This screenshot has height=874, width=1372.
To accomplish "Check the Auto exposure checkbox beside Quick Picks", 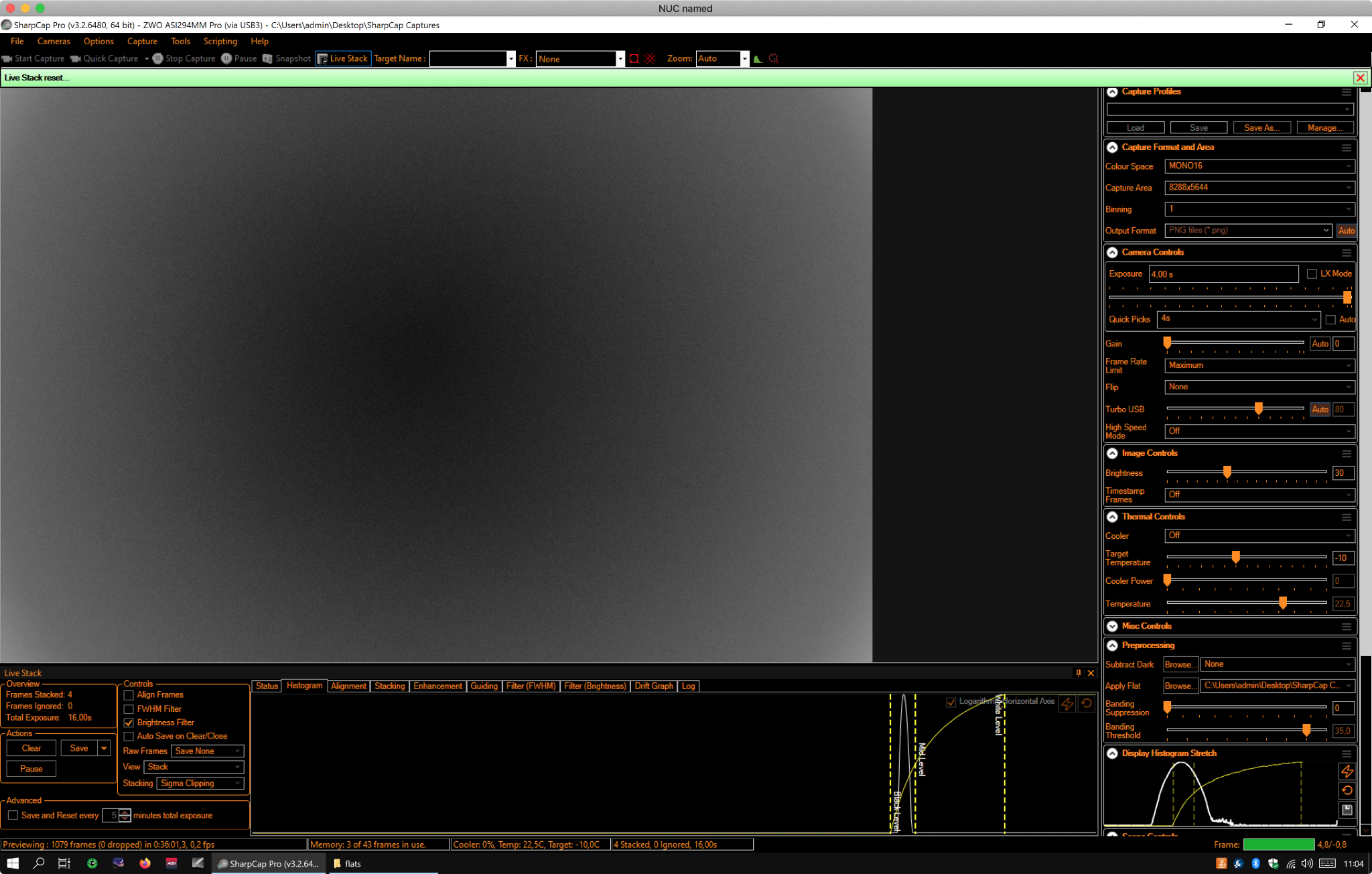I will click(1330, 320).
